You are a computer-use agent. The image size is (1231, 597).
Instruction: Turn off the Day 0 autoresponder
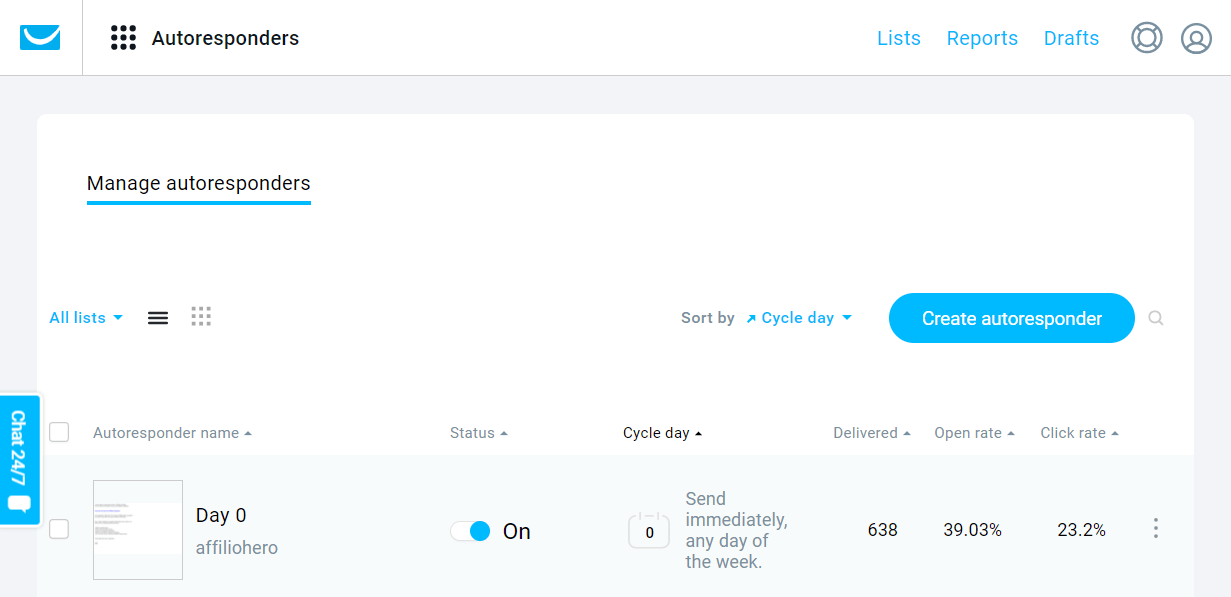471,531
